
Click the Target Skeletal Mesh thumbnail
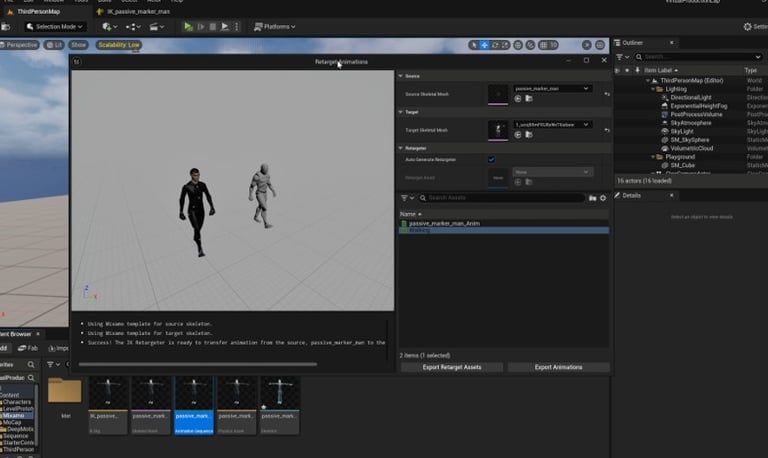tap(498, 130)
